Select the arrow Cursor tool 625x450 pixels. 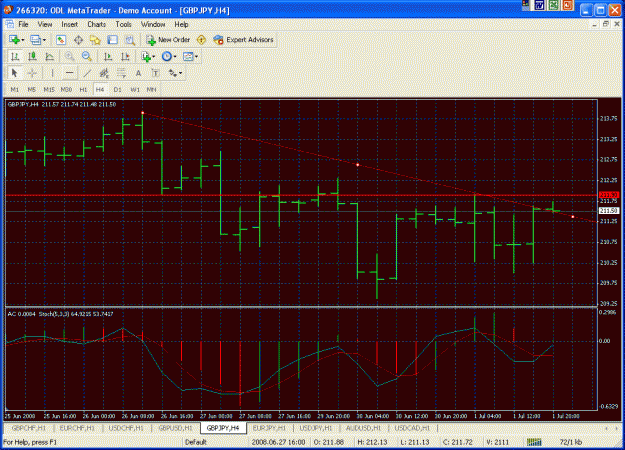click(15, 73)
